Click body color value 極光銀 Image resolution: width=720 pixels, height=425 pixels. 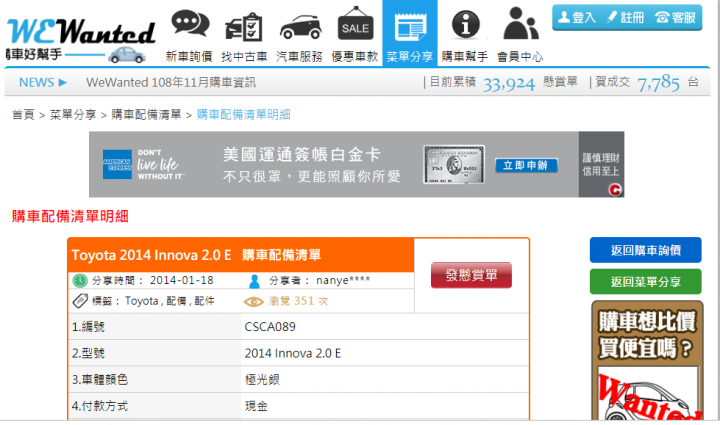[262, 380]
